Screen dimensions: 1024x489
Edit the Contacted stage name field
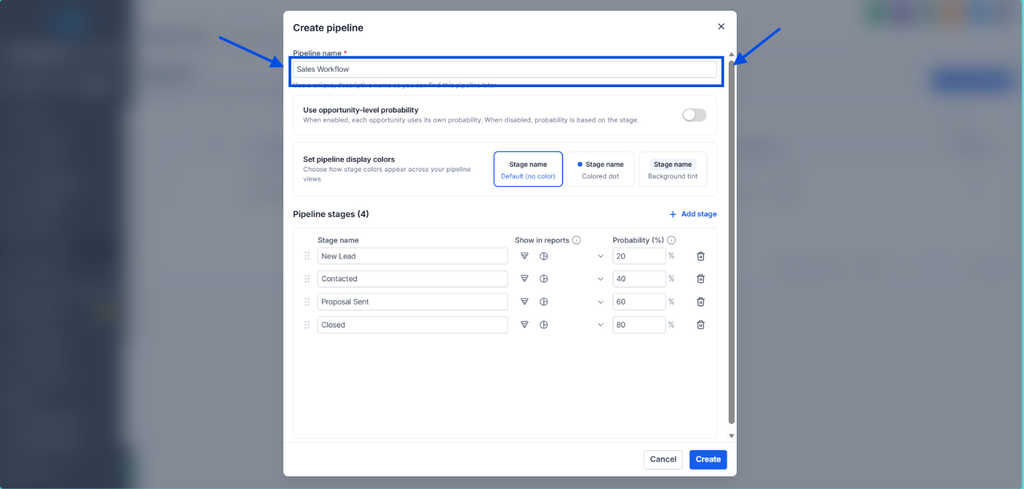click(x=413, y=279)
